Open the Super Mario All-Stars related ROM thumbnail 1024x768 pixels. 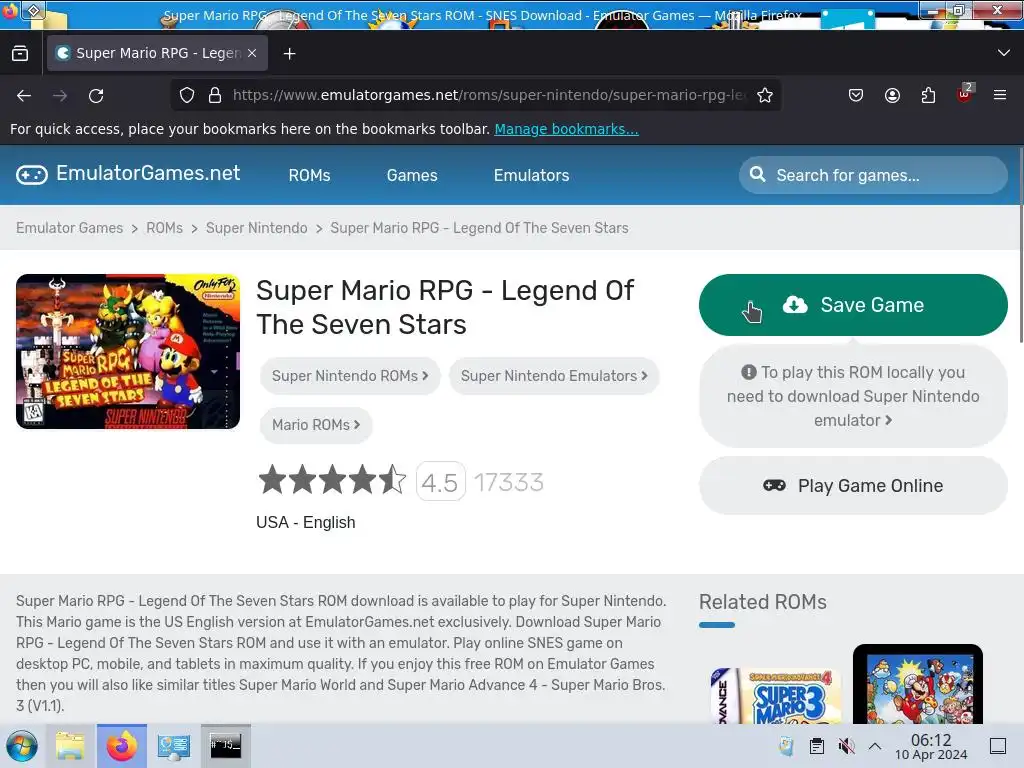(918, 684)
